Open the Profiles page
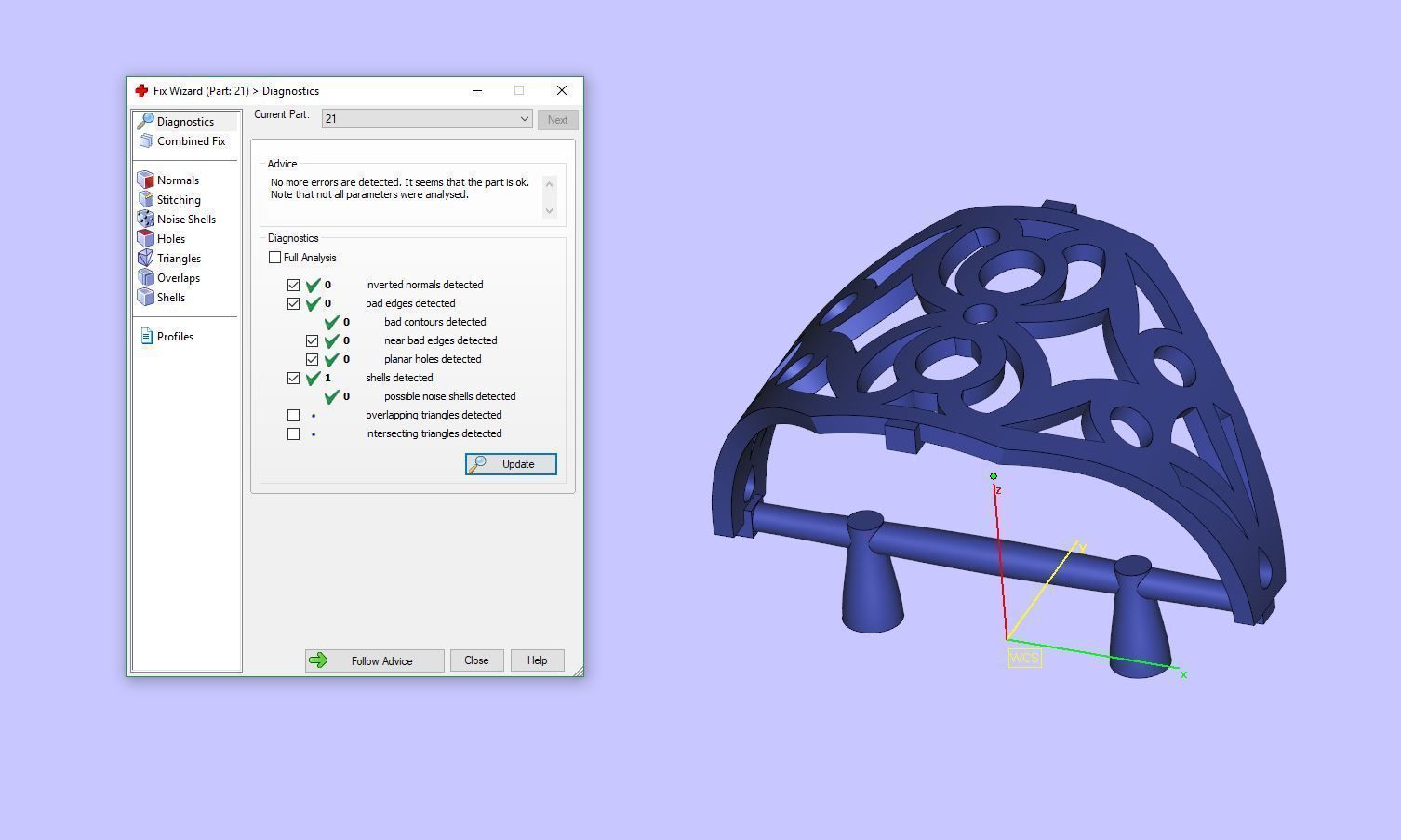 (x=174, y=337)
